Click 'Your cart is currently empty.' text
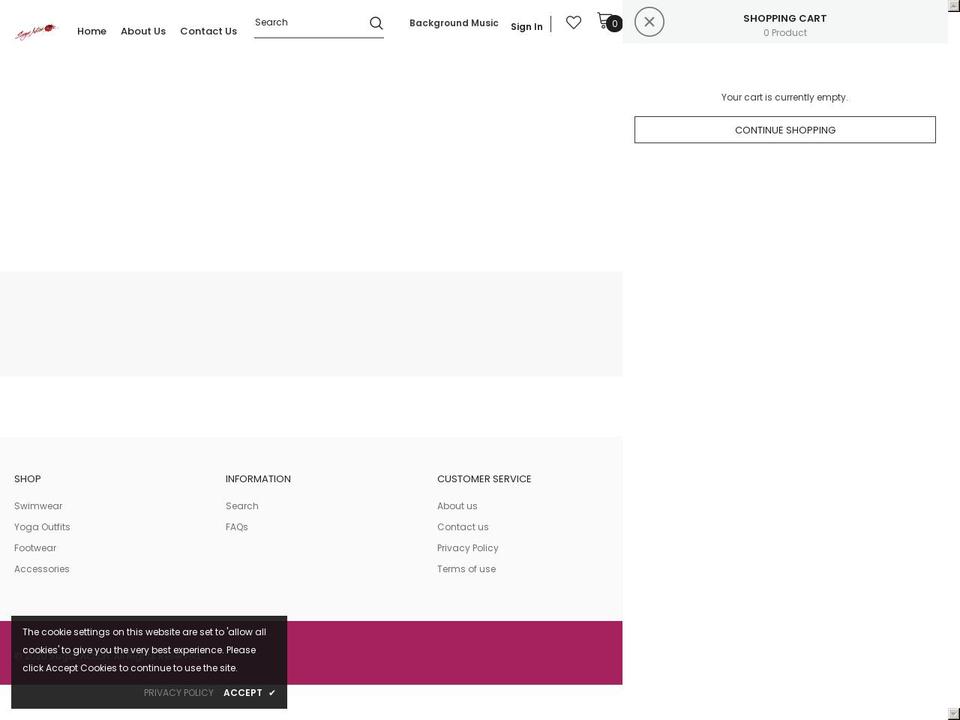This screenshot has width=960, height=720. click(x=784, y=97)
